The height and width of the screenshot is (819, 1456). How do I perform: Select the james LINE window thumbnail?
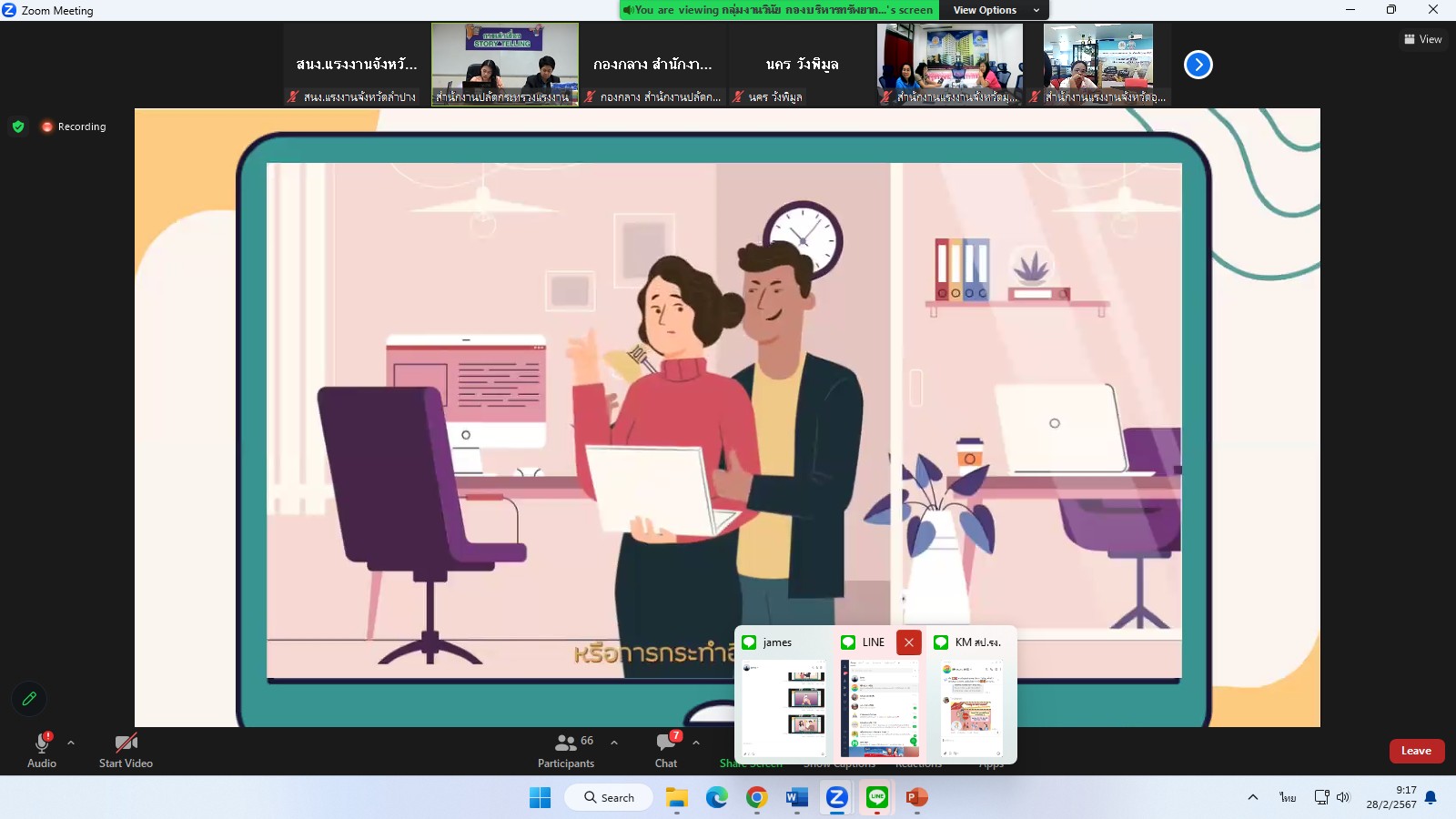click(784, 709)
